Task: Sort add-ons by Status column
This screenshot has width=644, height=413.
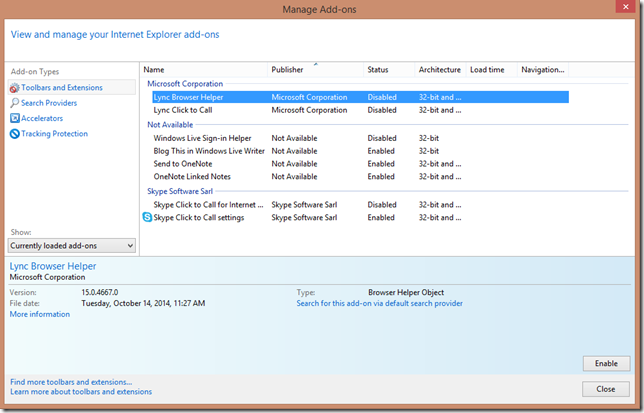Action: click(378, 70)
